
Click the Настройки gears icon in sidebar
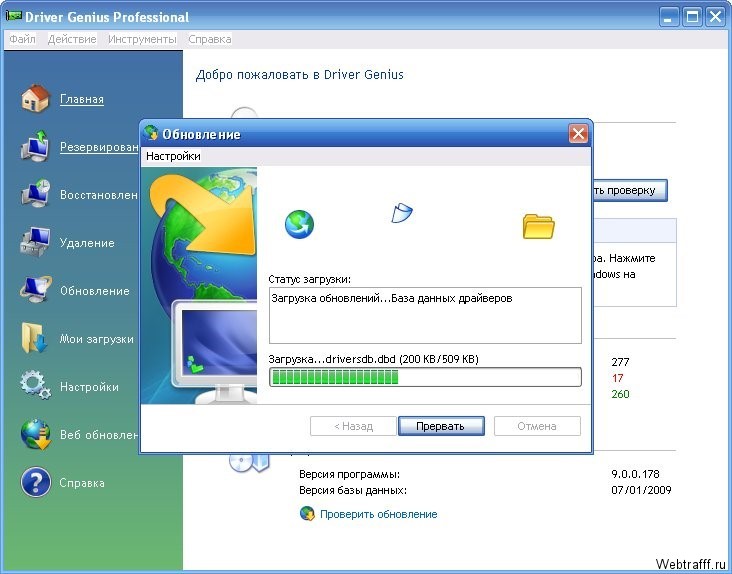[x=35, y=385]
